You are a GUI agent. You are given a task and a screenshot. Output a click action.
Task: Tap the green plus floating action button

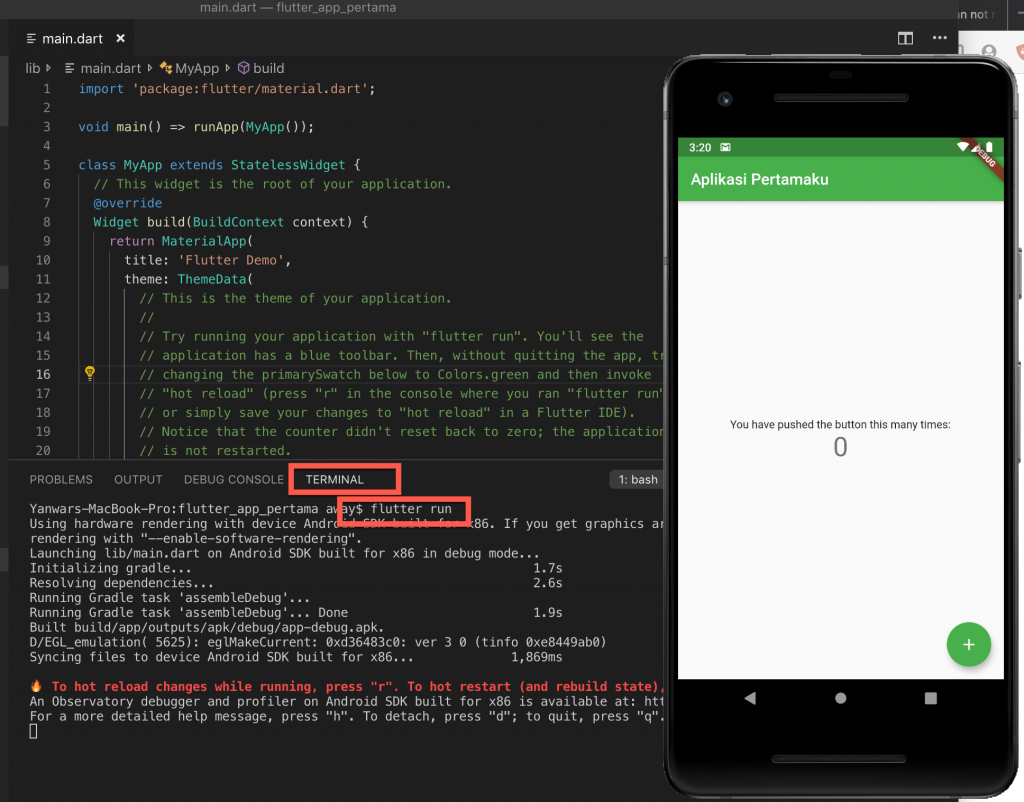coord(968,645)
